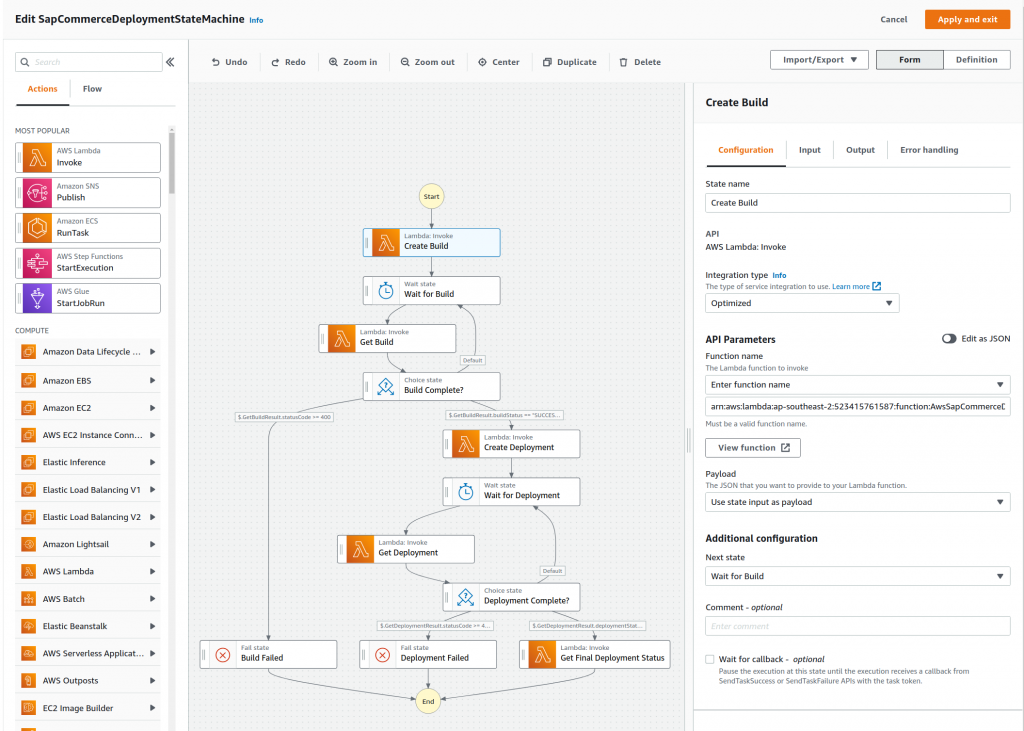Click the Center canvas toolbar icon

click(498, 61)
